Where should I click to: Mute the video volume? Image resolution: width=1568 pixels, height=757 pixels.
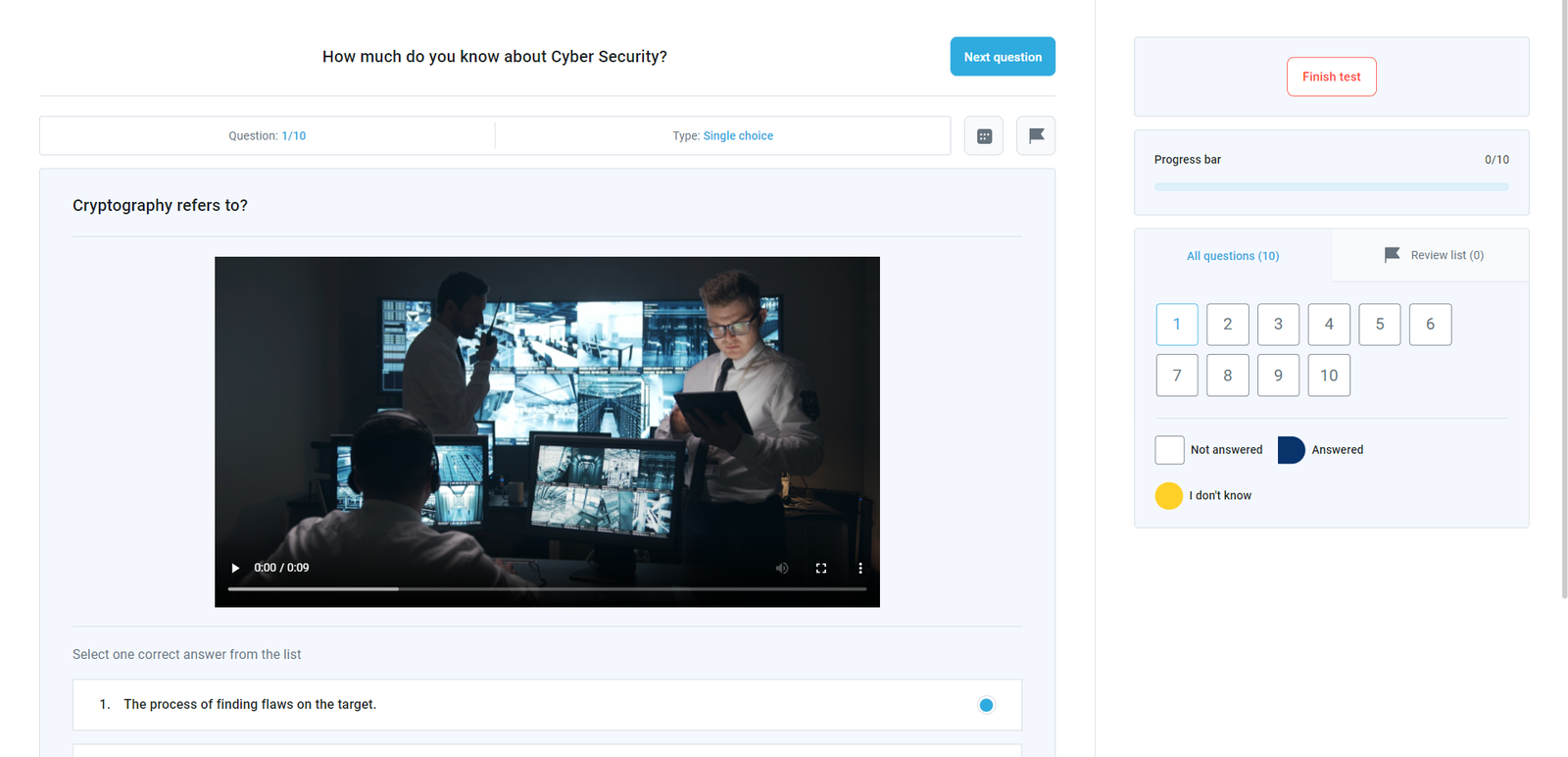click(x=782, y=568)
